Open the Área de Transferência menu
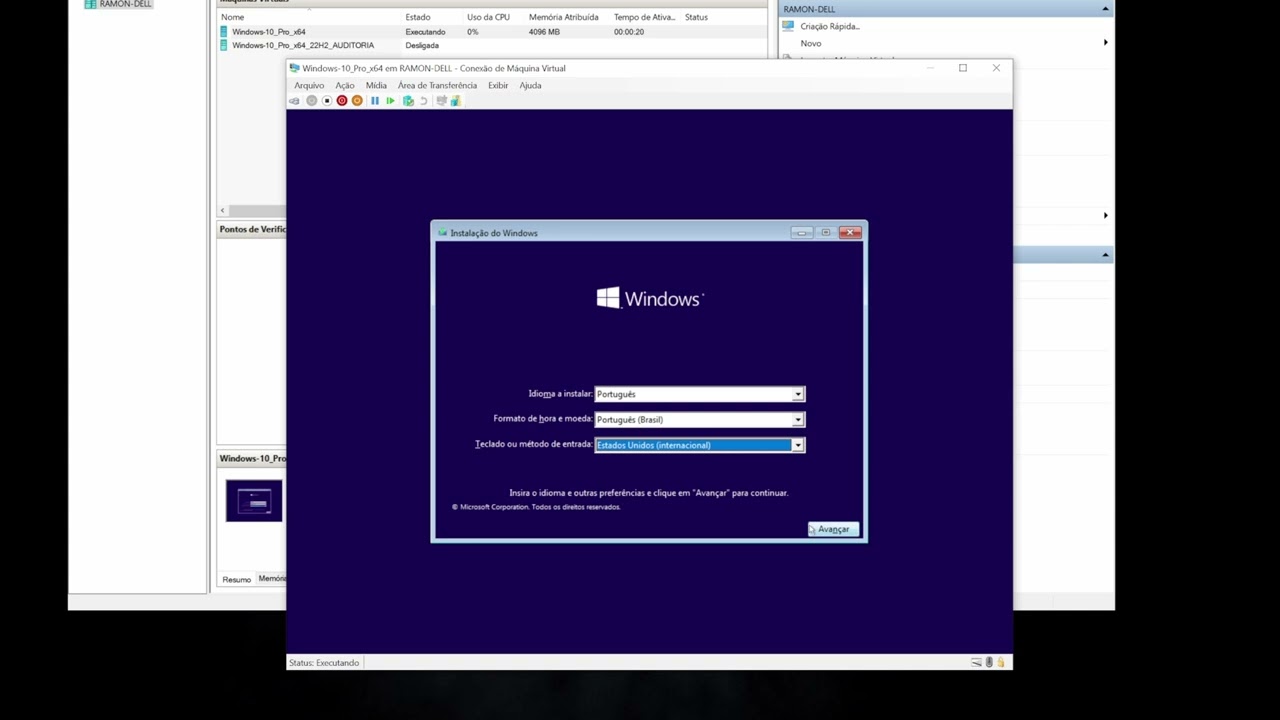Image resolution: width=1280 pixels, height=720 pixels. pos(437,85)
